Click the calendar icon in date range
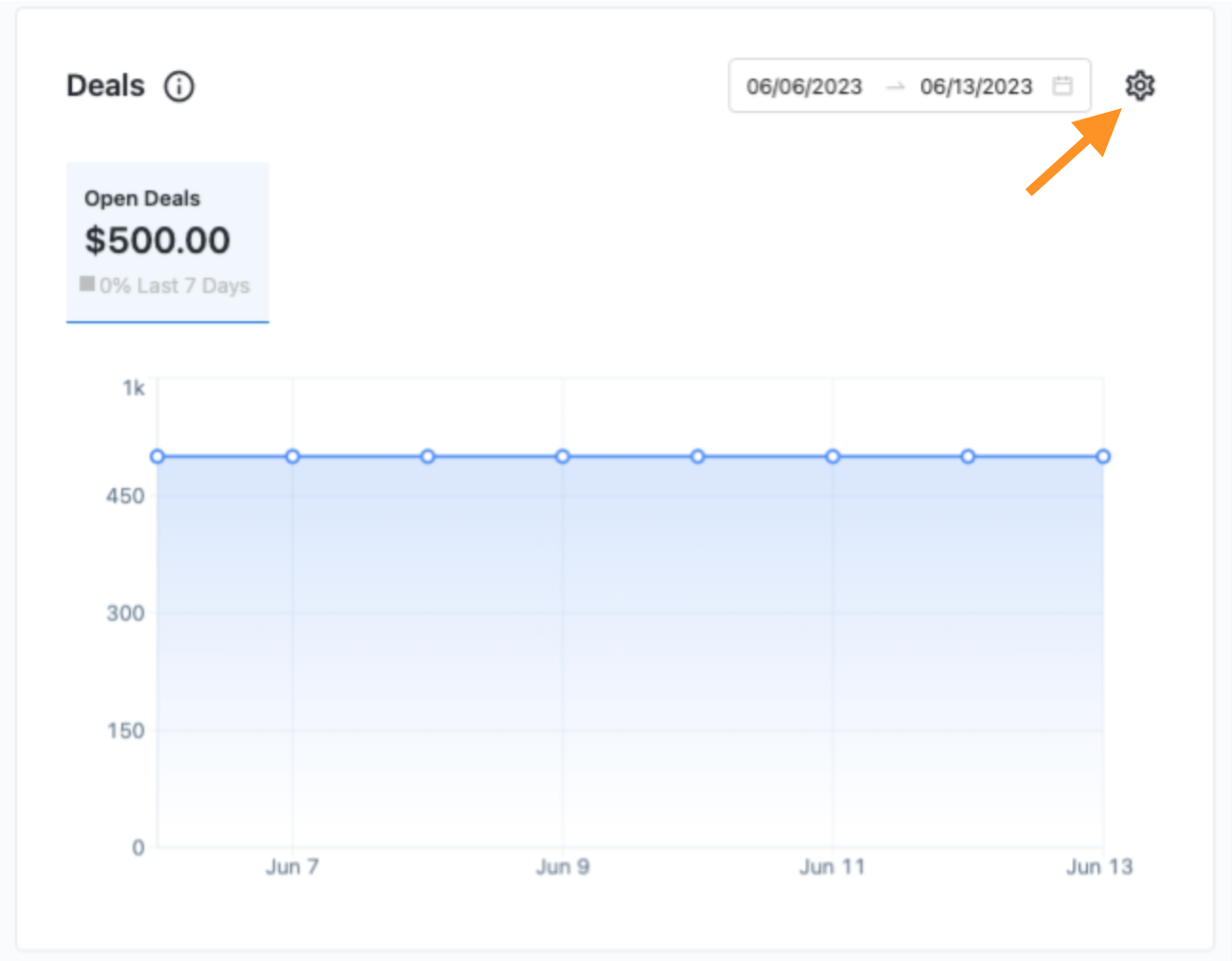Viewport: 1232px width, 961px height. click(1062, 86)
